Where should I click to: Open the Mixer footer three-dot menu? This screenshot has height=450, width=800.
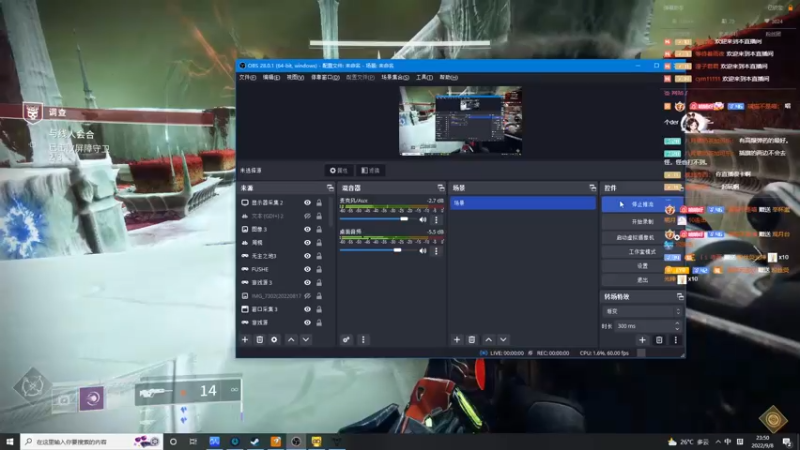[363, 340]
